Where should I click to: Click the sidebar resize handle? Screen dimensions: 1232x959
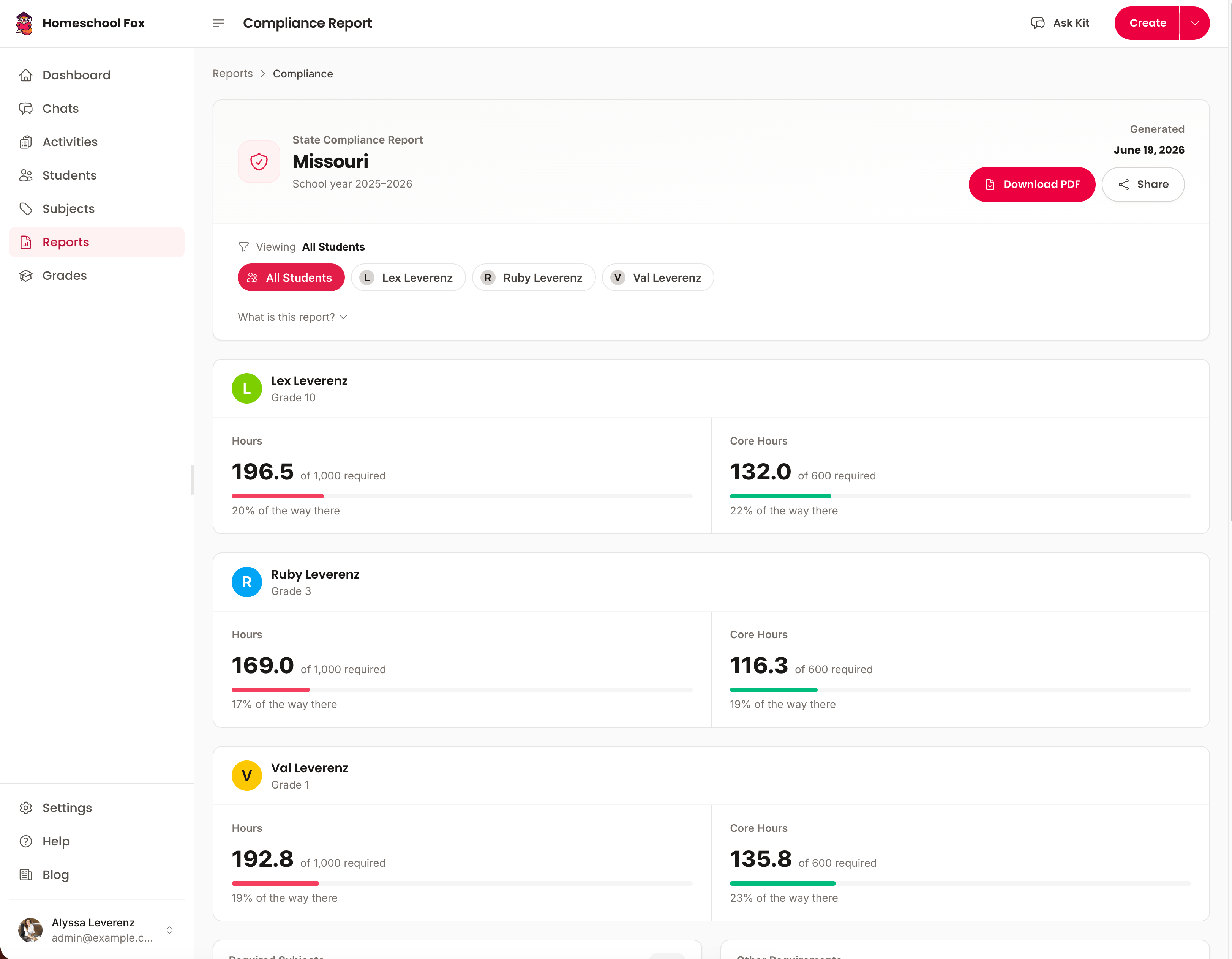click(x=193, y=480)
